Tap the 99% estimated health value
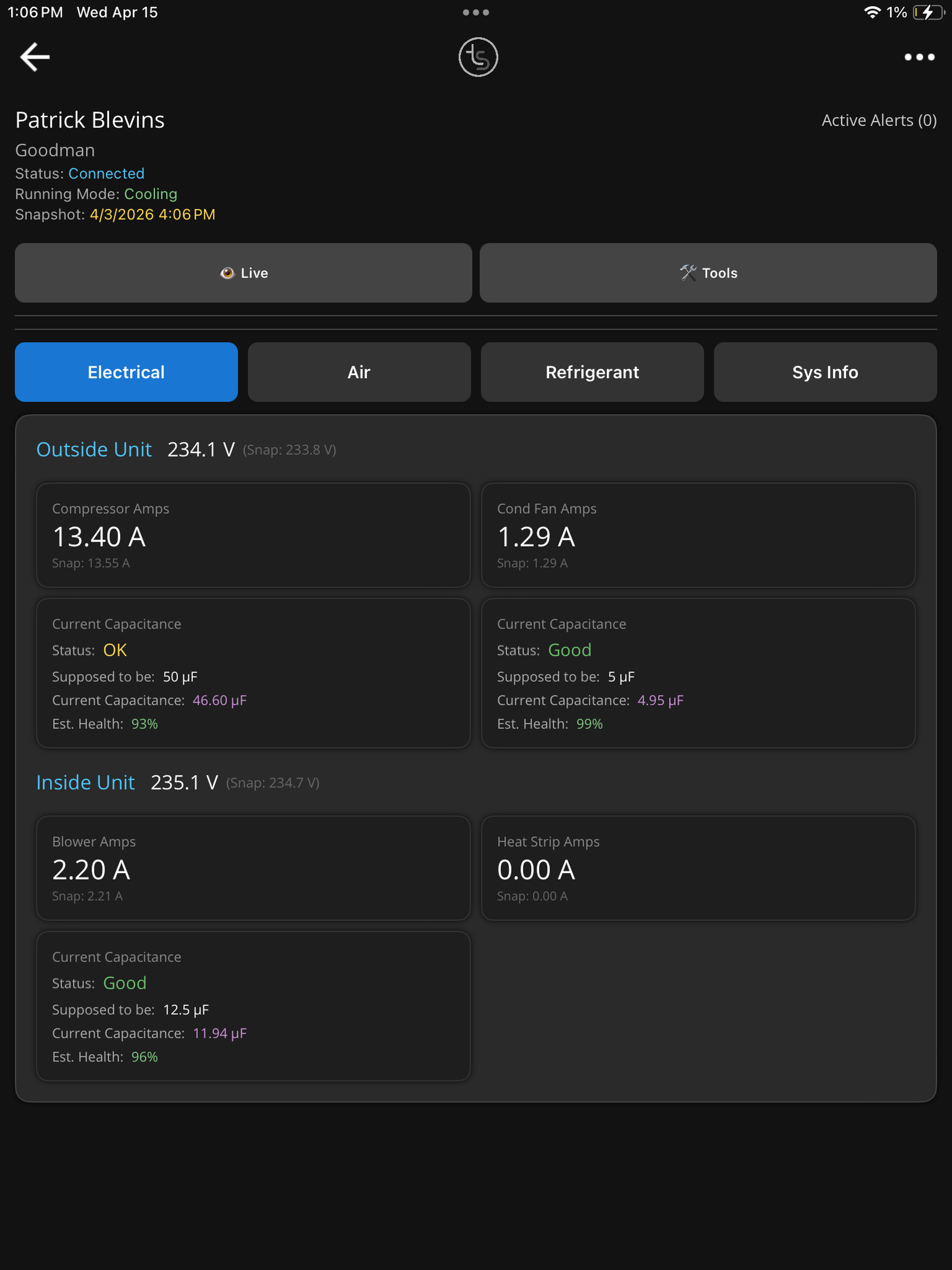Screen dimensions: 952x1270 pos(590,724)
